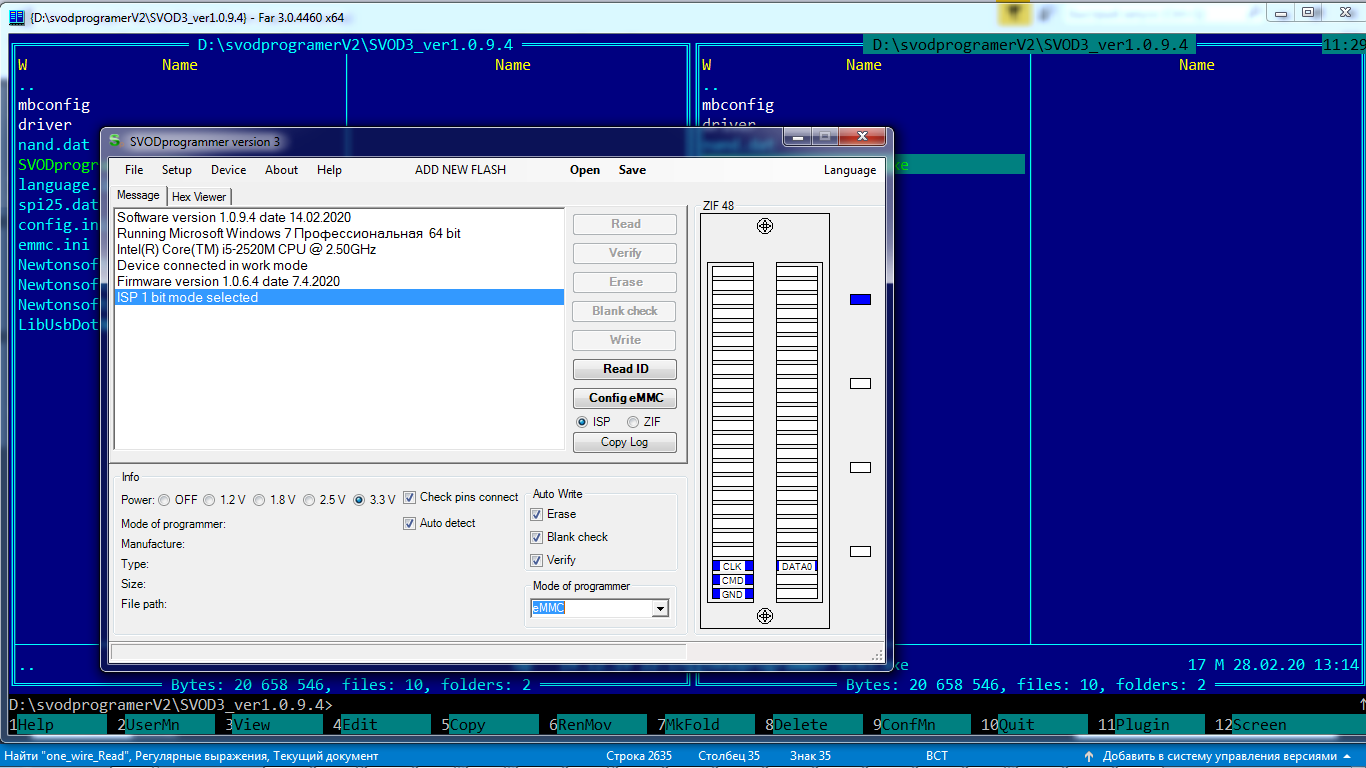This screenshot has width=1366, height=768.
Task: Click the Read button
Action: click(625, 224)
